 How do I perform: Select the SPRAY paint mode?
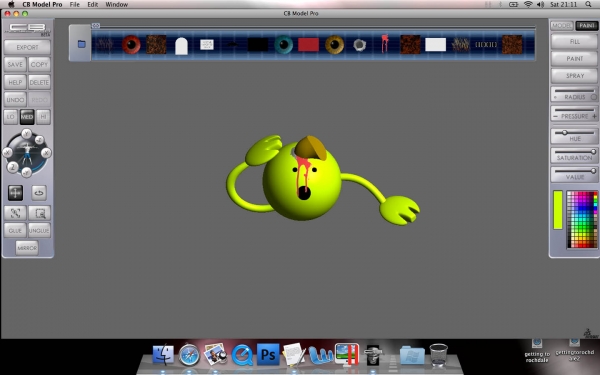[574, 76]
